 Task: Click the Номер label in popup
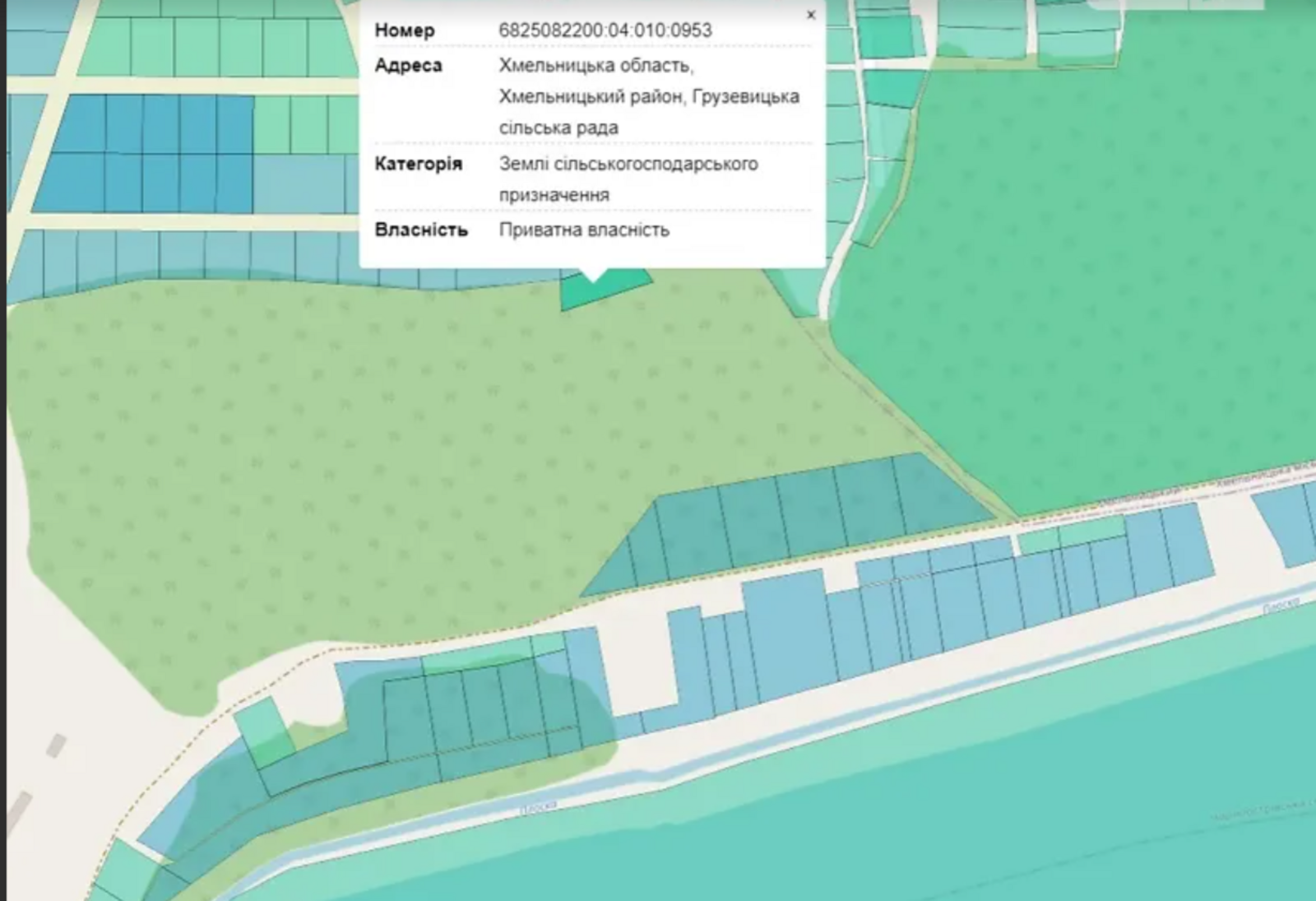point(404,30)
